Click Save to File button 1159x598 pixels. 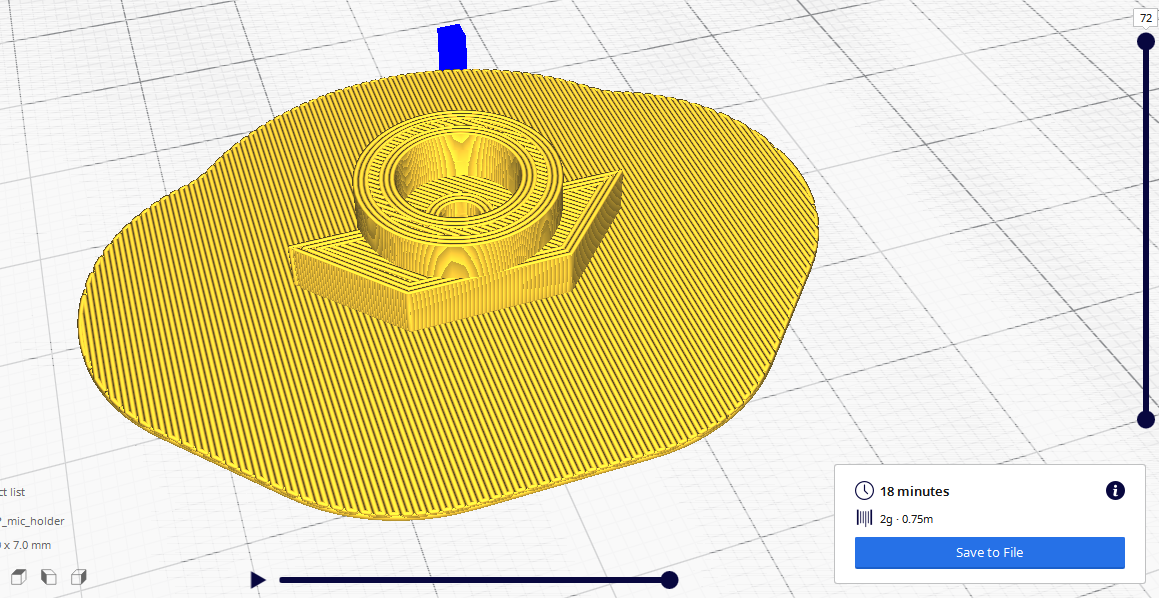989,553
